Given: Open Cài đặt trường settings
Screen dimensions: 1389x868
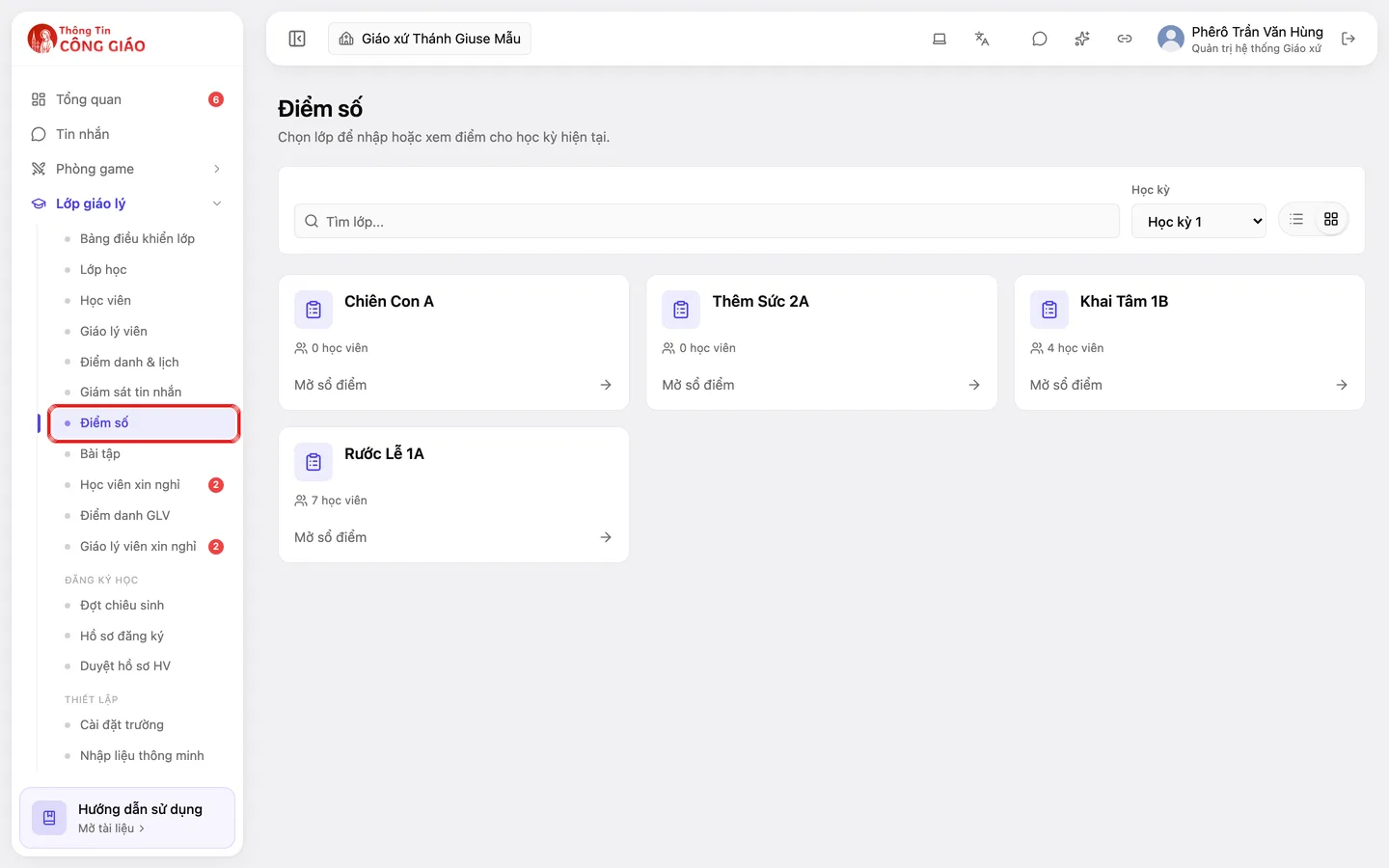Looking at the screenshot, I should pyautogui.click(x=145, y=724).
